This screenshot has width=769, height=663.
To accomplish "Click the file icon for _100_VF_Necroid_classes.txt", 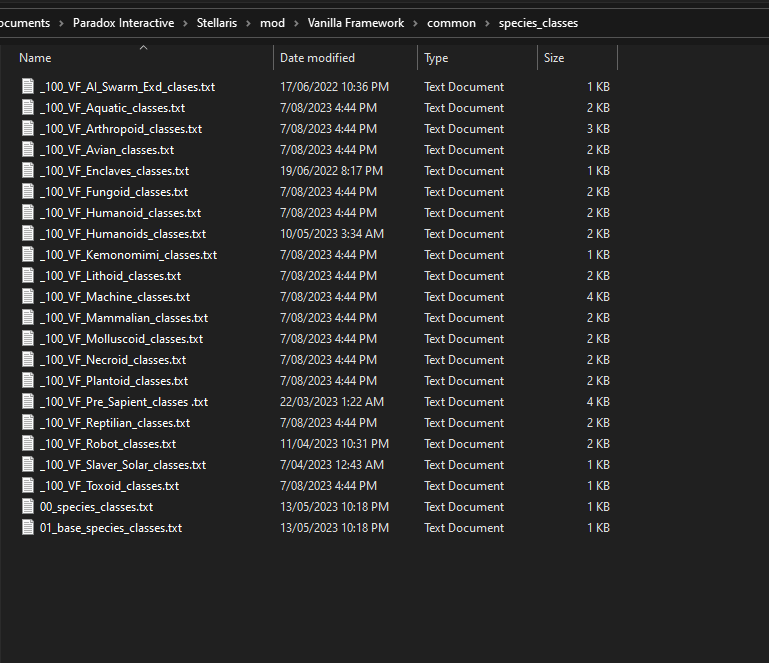I will pos(28,359).
